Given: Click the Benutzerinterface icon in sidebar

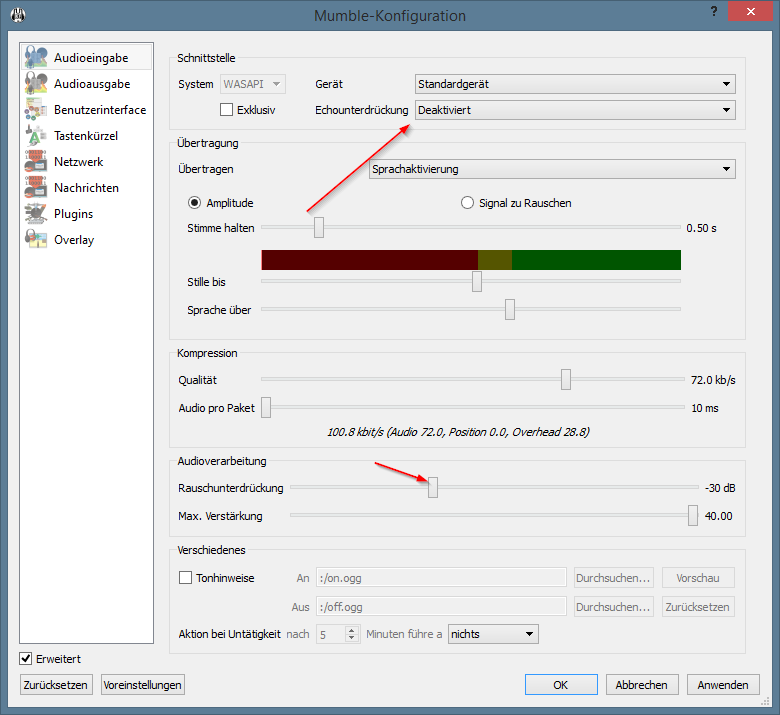Looking at the screenshot, I should 36,109.
